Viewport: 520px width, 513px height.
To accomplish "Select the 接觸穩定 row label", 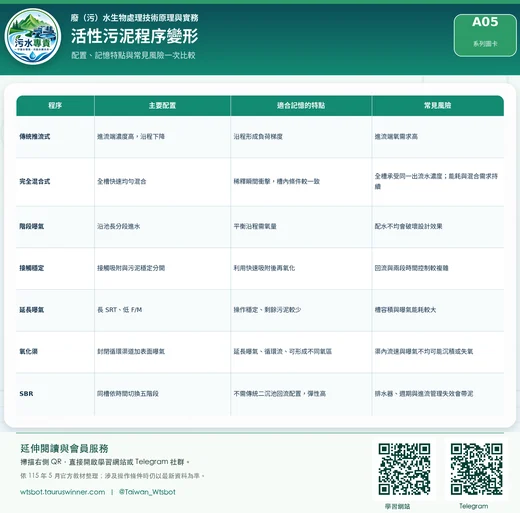I will point(32,268).
